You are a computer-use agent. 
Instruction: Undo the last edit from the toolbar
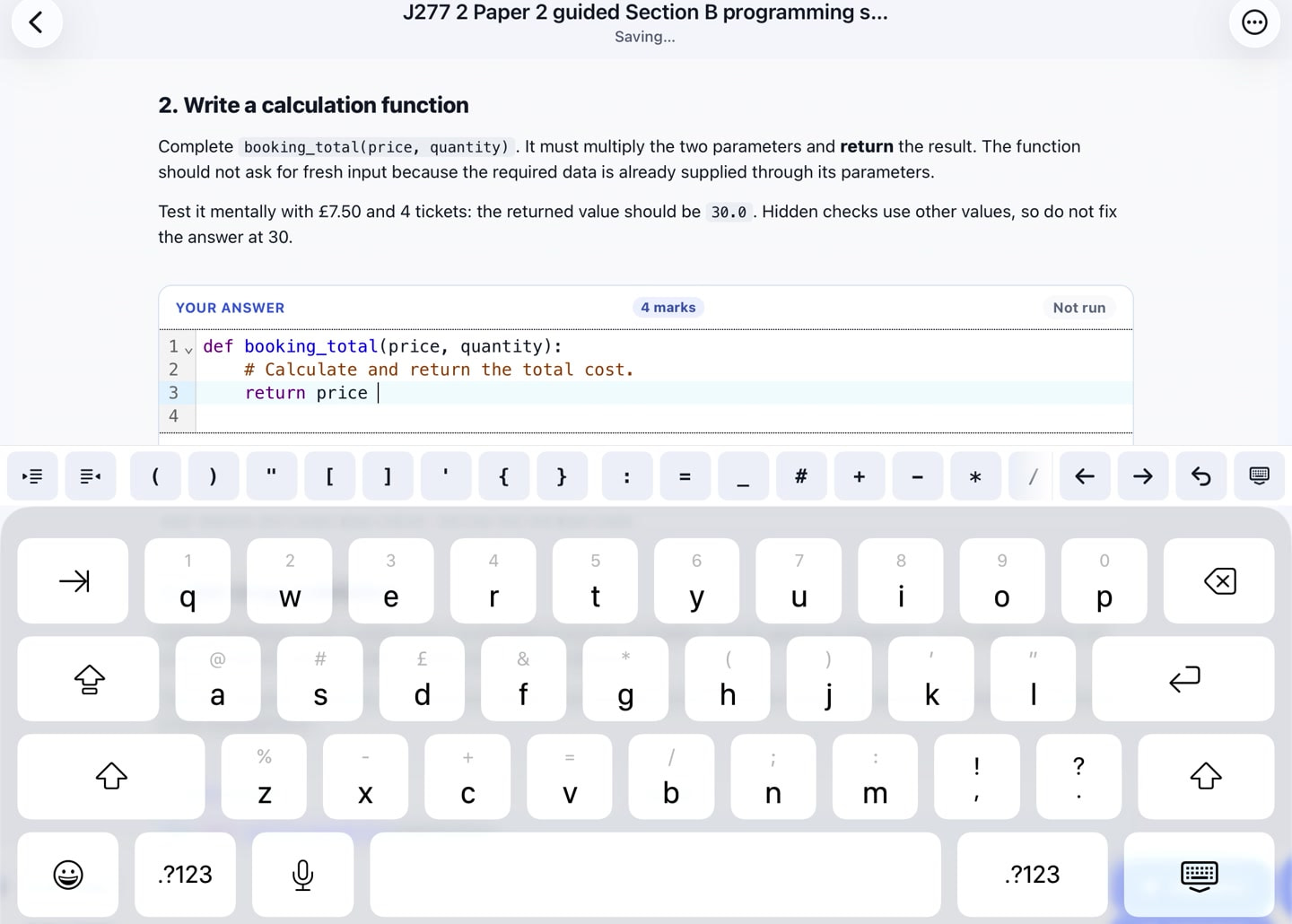[1201, 476]
